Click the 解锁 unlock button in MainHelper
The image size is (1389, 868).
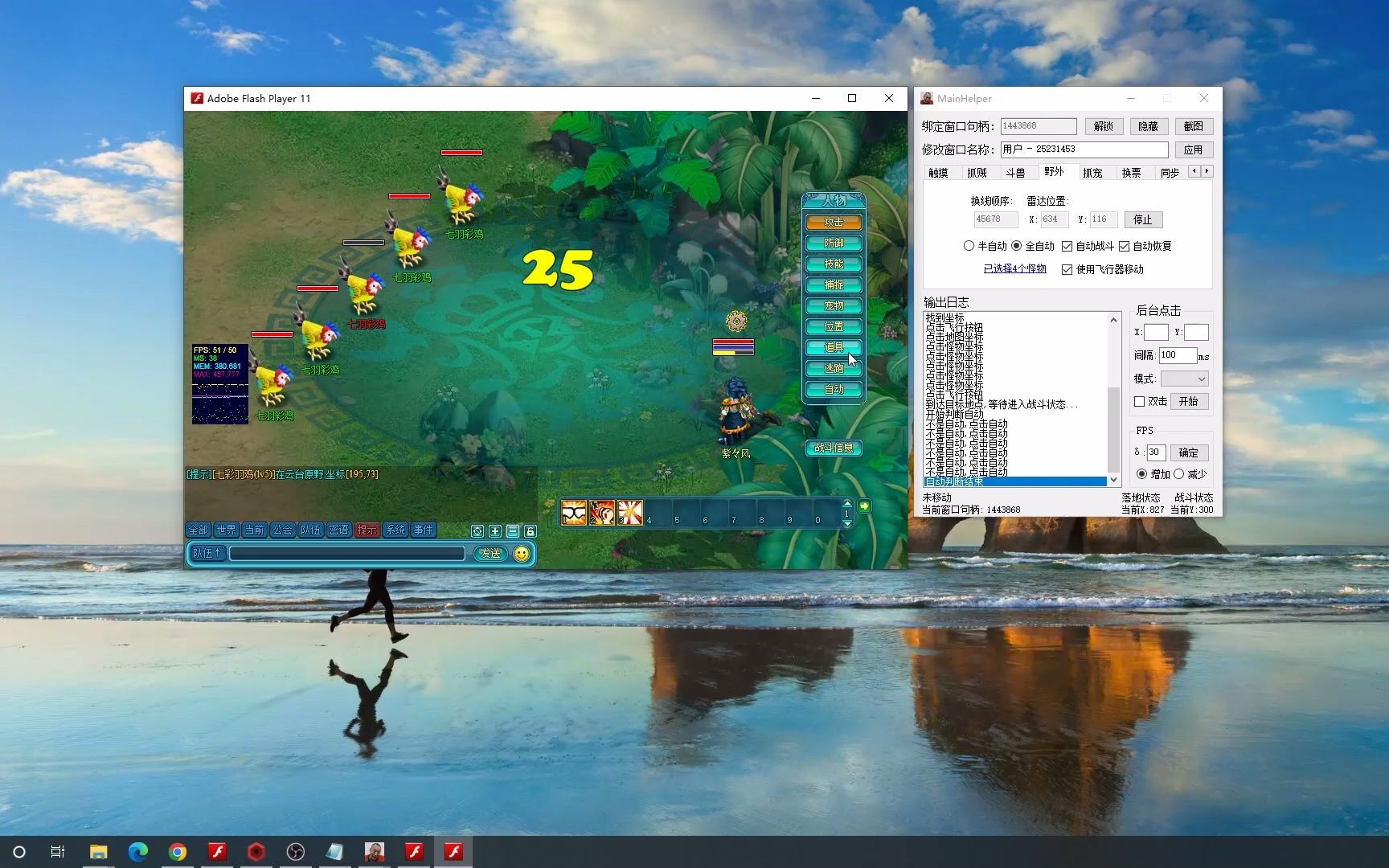(x=1104, y=126)
